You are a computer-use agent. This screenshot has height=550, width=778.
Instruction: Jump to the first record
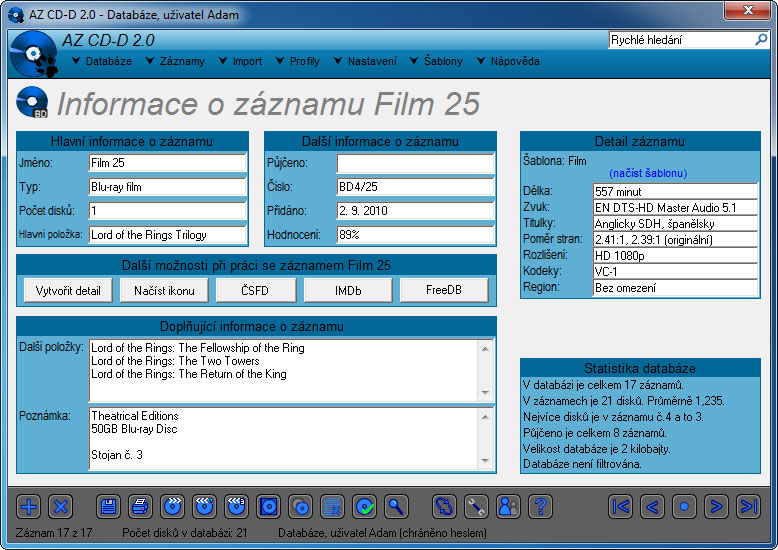(621, 506)
